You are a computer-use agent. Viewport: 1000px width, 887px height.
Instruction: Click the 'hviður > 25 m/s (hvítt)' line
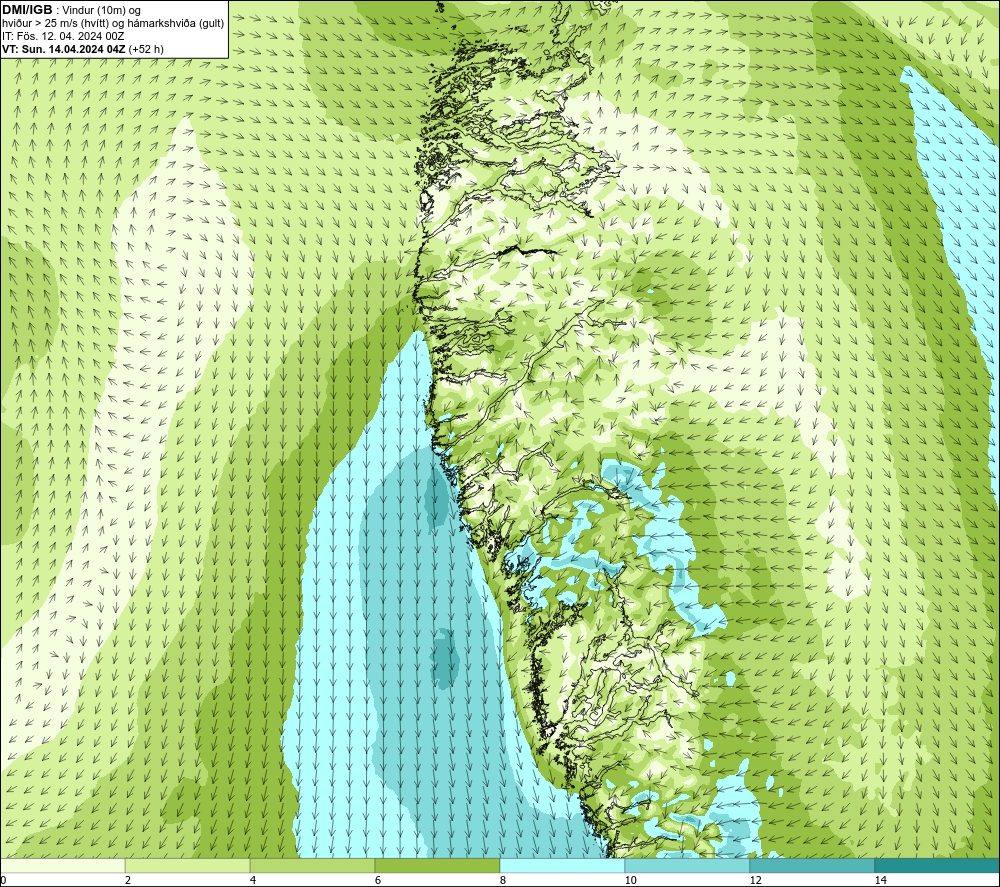55,24
